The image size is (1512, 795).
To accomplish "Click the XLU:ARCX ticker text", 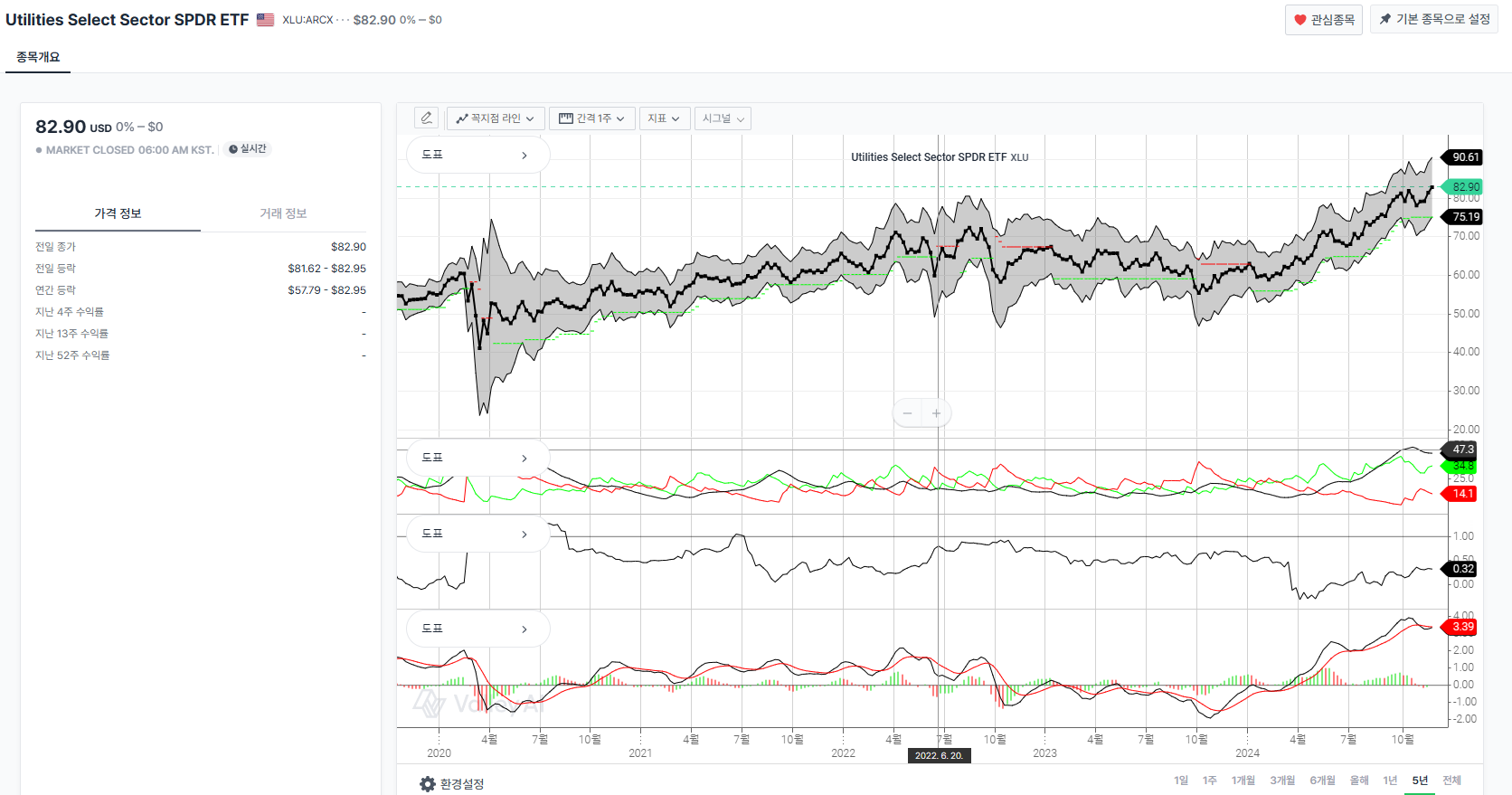I will click(x=307, y=20).
